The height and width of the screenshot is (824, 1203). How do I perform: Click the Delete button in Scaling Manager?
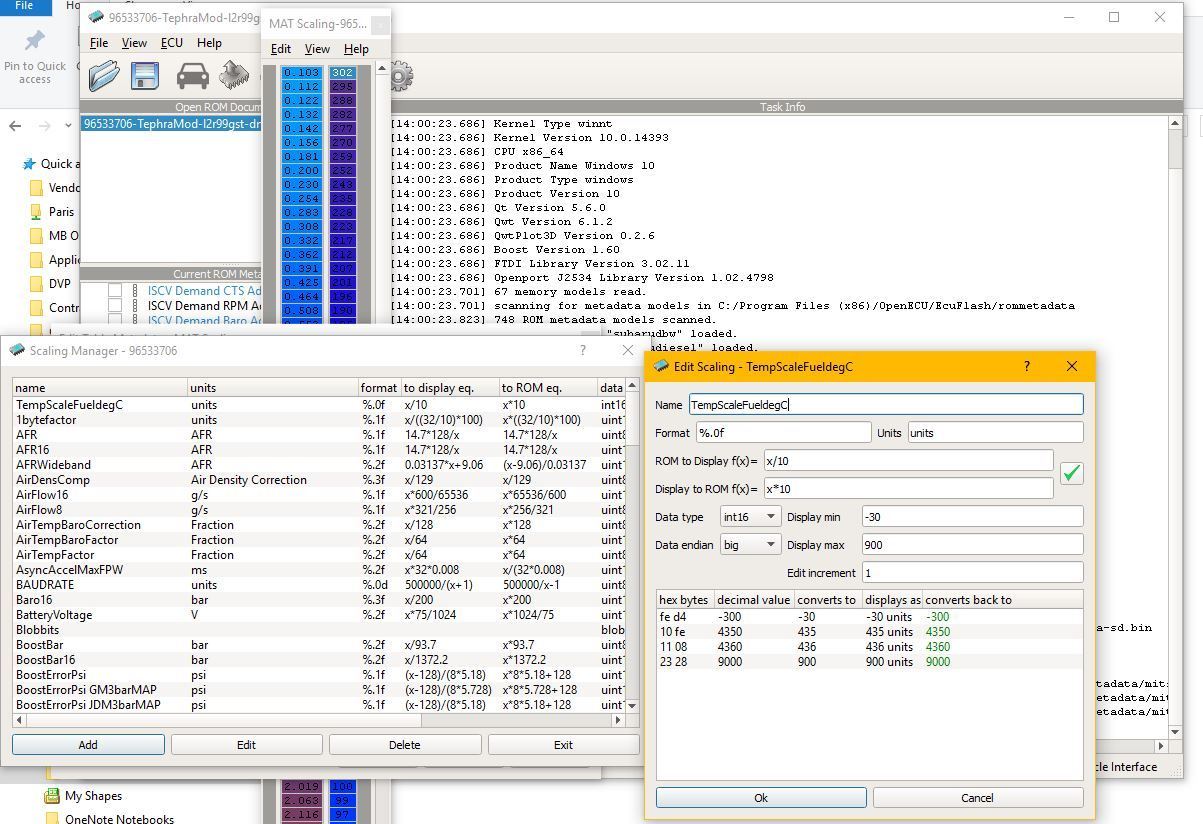[404, 745]
